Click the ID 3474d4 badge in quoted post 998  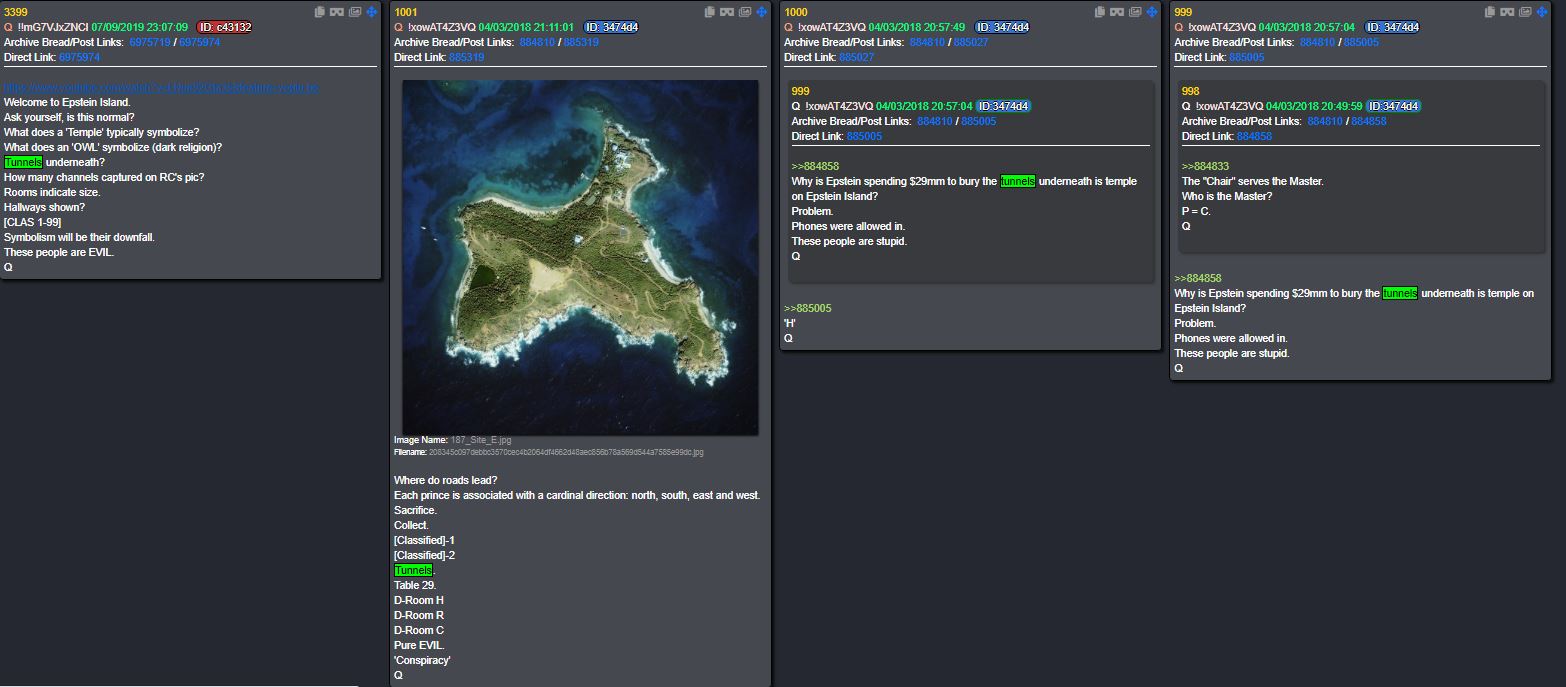[x=1394, y=106]
